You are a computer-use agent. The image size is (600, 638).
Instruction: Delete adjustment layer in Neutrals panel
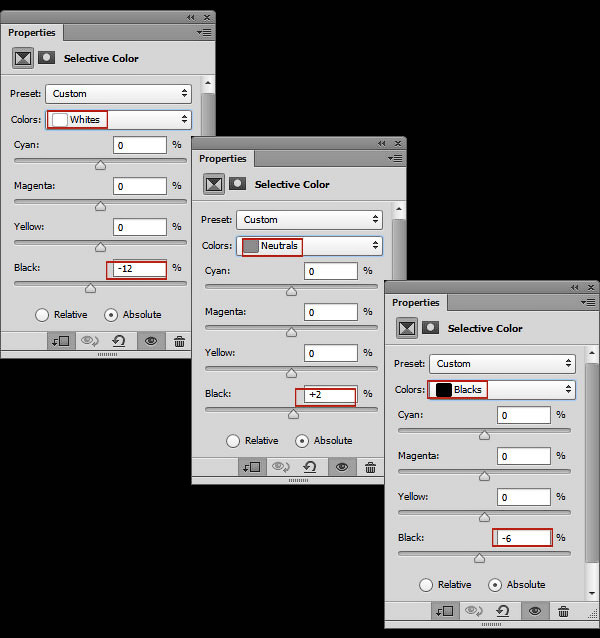click(x=370, y=467)
